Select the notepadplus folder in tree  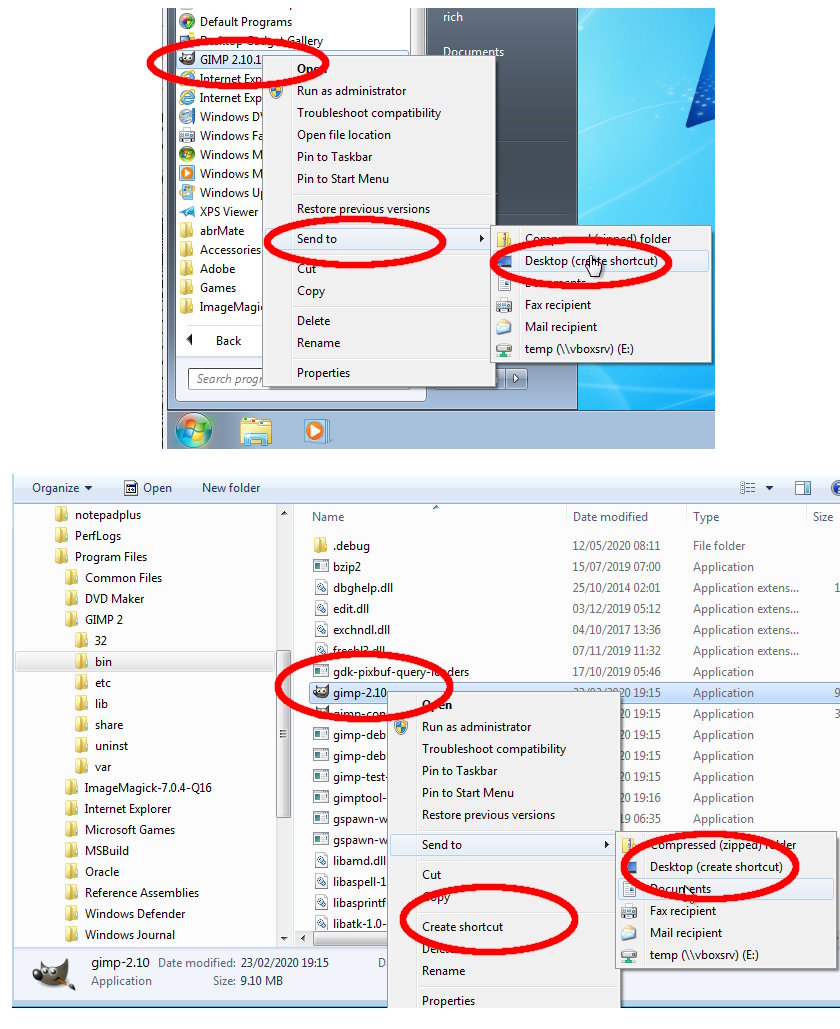(x=108, y=515)
